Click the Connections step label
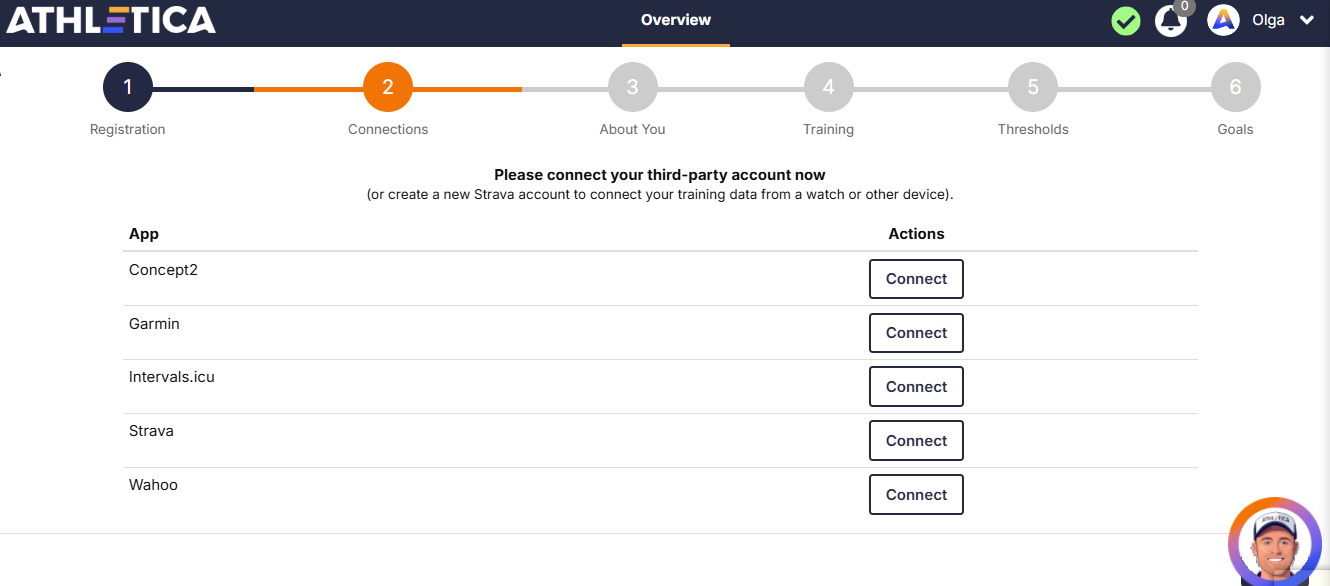Image resolution: width=1330 pixels, height=586 pixels. pos(388,129)
